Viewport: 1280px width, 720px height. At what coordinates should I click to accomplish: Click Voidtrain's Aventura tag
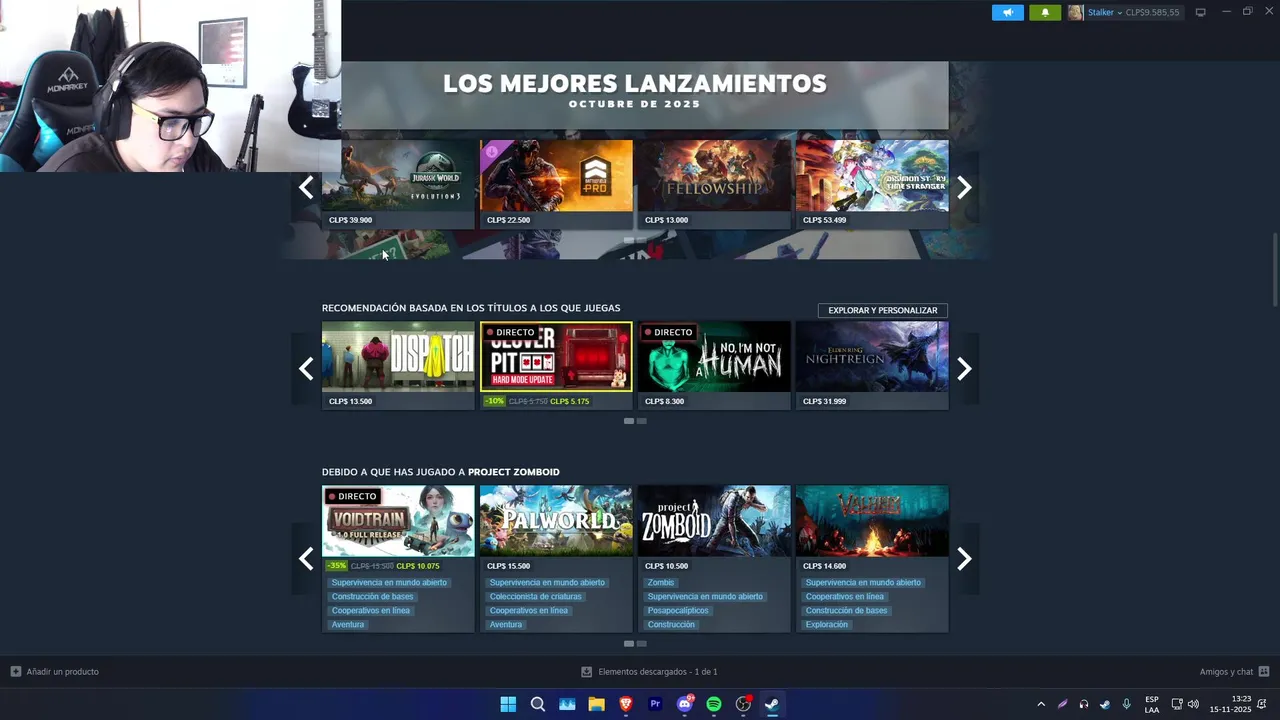348,624
